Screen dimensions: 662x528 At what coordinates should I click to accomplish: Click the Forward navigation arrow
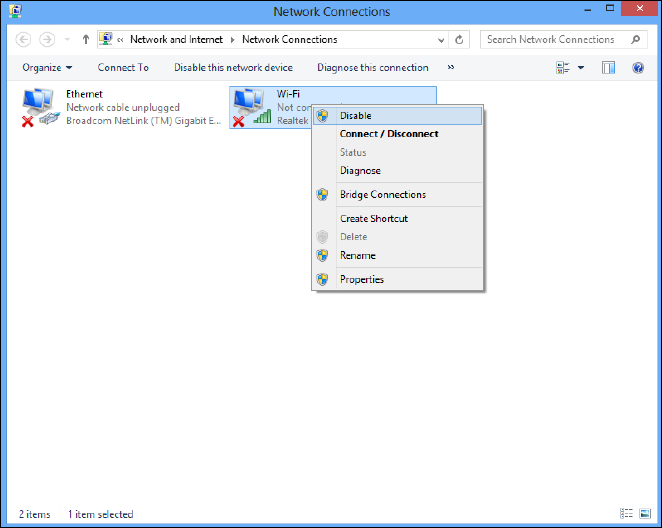tap(47, 40)
